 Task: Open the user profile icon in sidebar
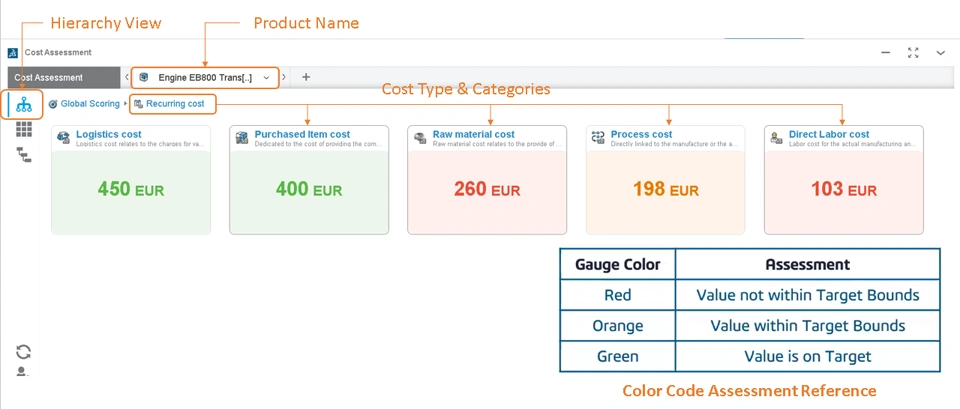23,371
